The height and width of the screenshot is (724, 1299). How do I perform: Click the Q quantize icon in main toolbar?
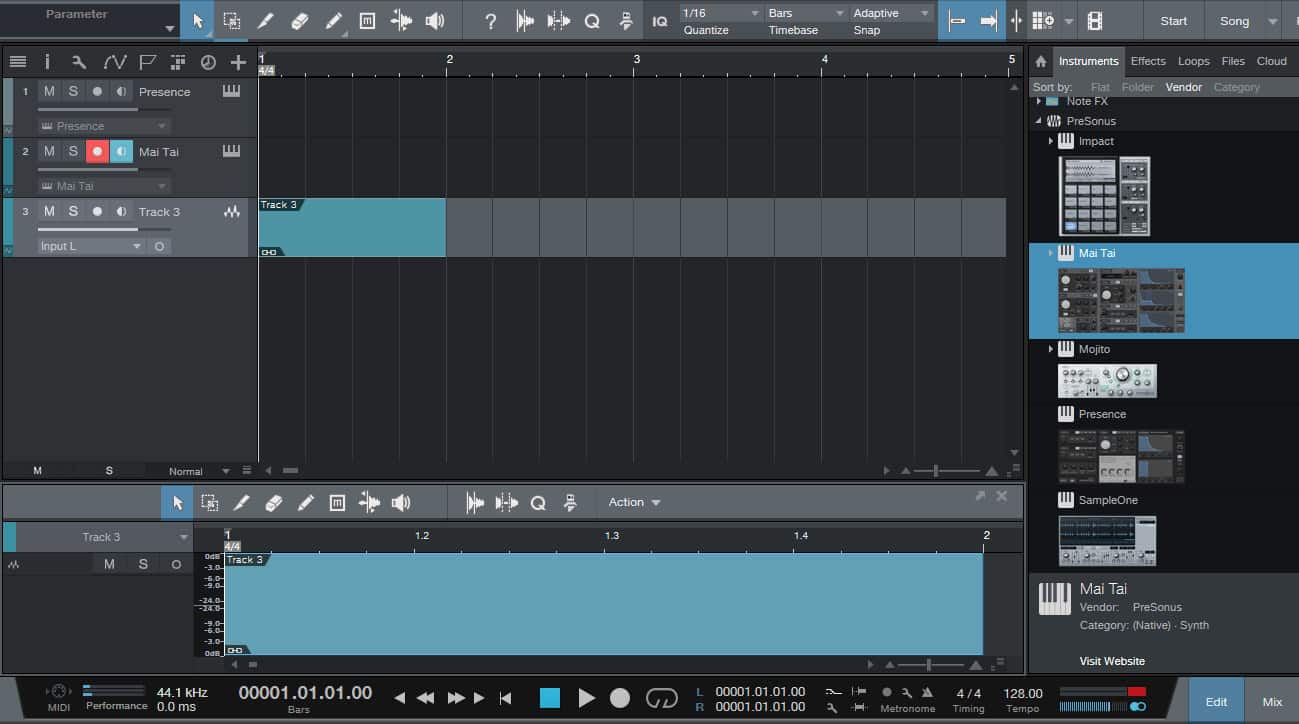[x=592, y=21]
